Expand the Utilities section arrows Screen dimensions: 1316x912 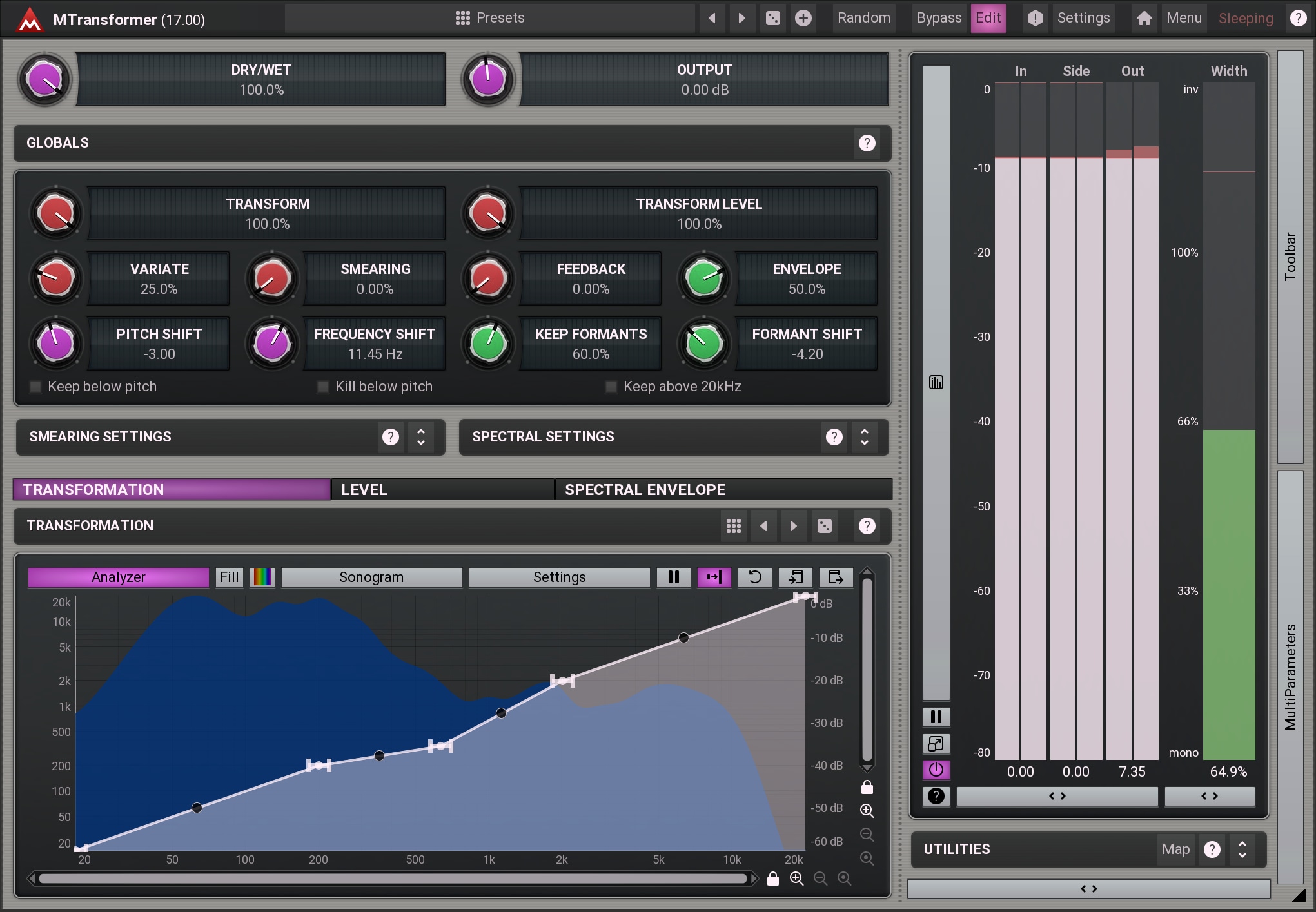[1242, 849]
